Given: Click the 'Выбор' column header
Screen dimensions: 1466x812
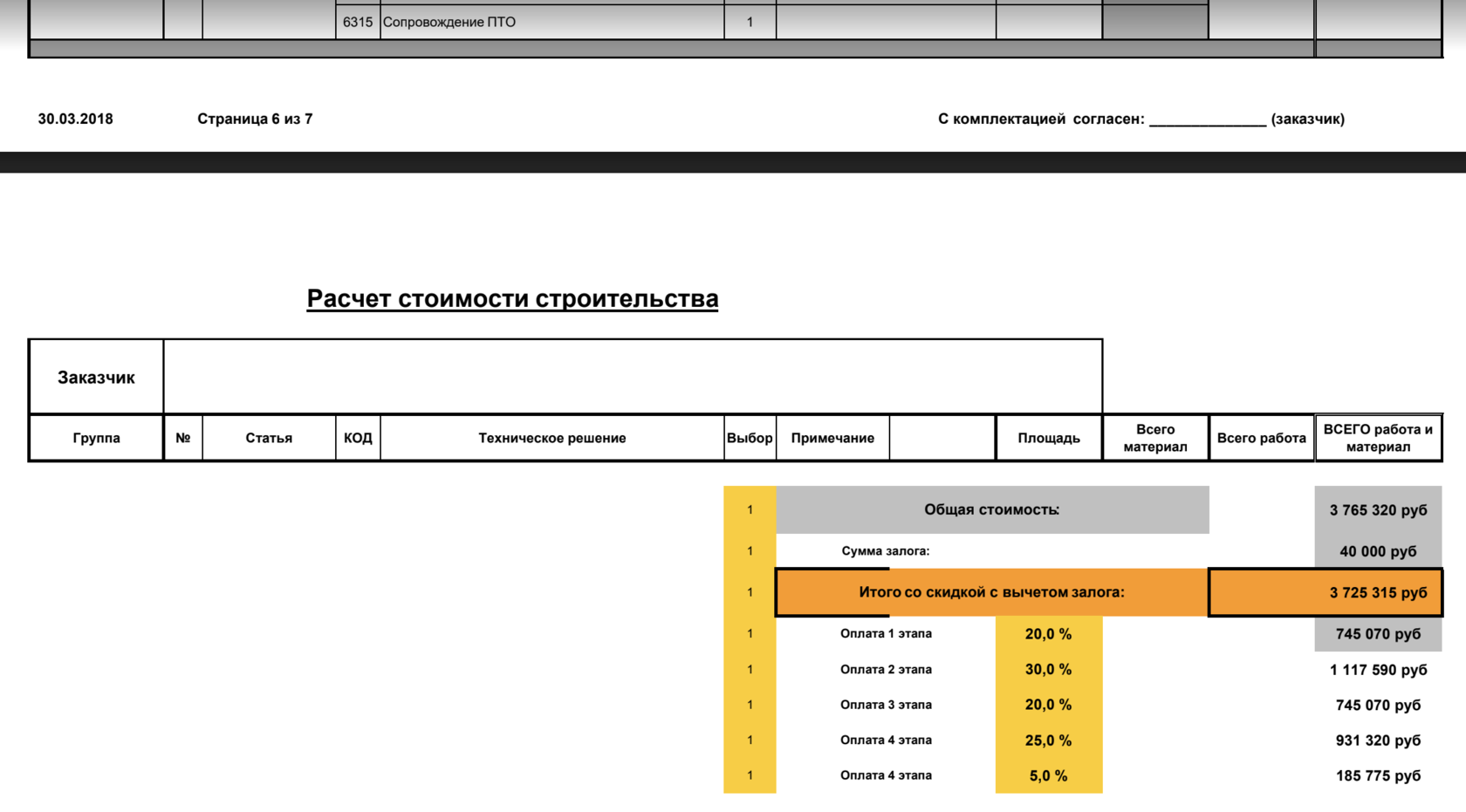Looking at the screenshot, I should pos(750,438).
